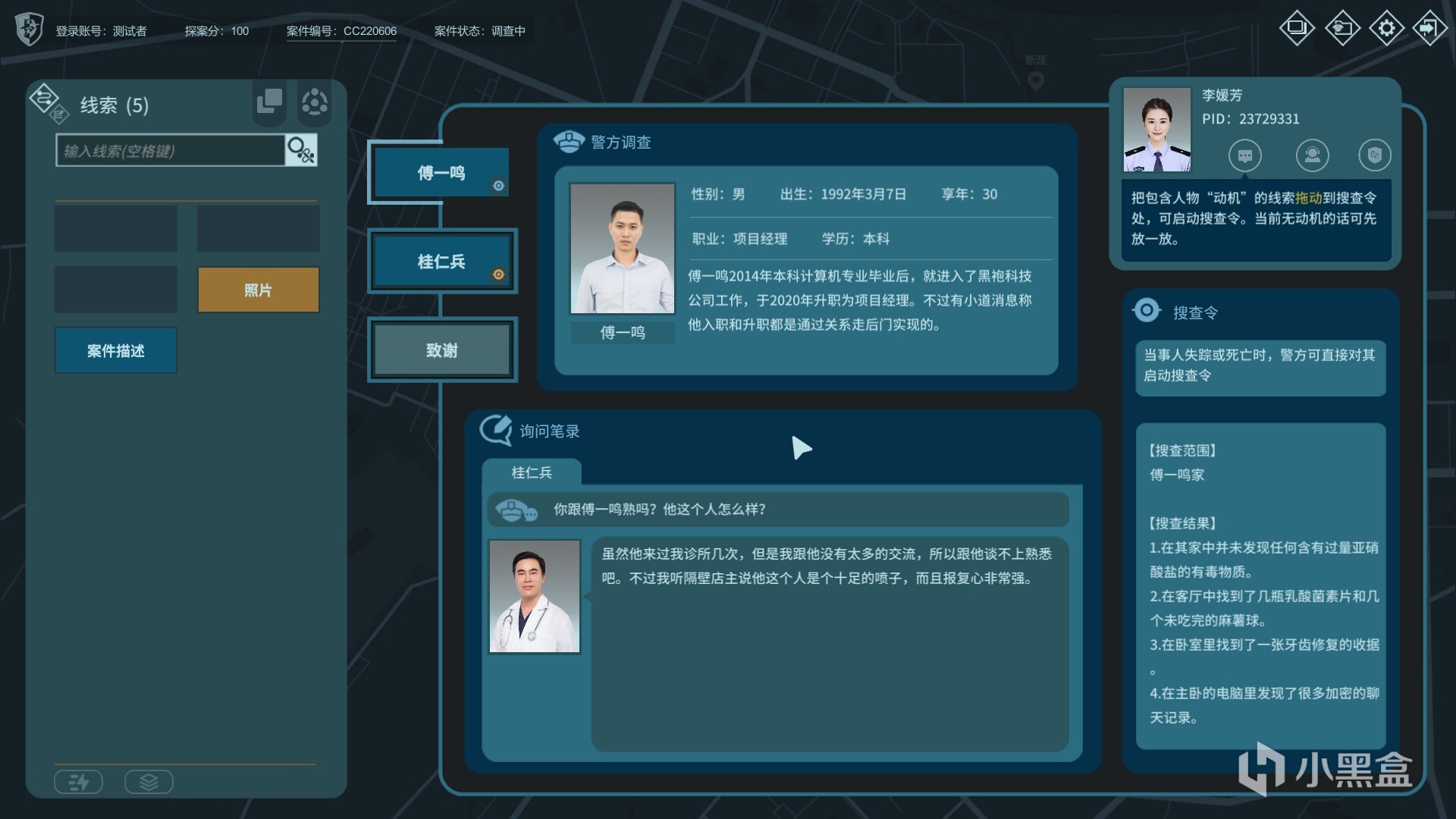Click the 案件描述 clue button

pos(116,350)
